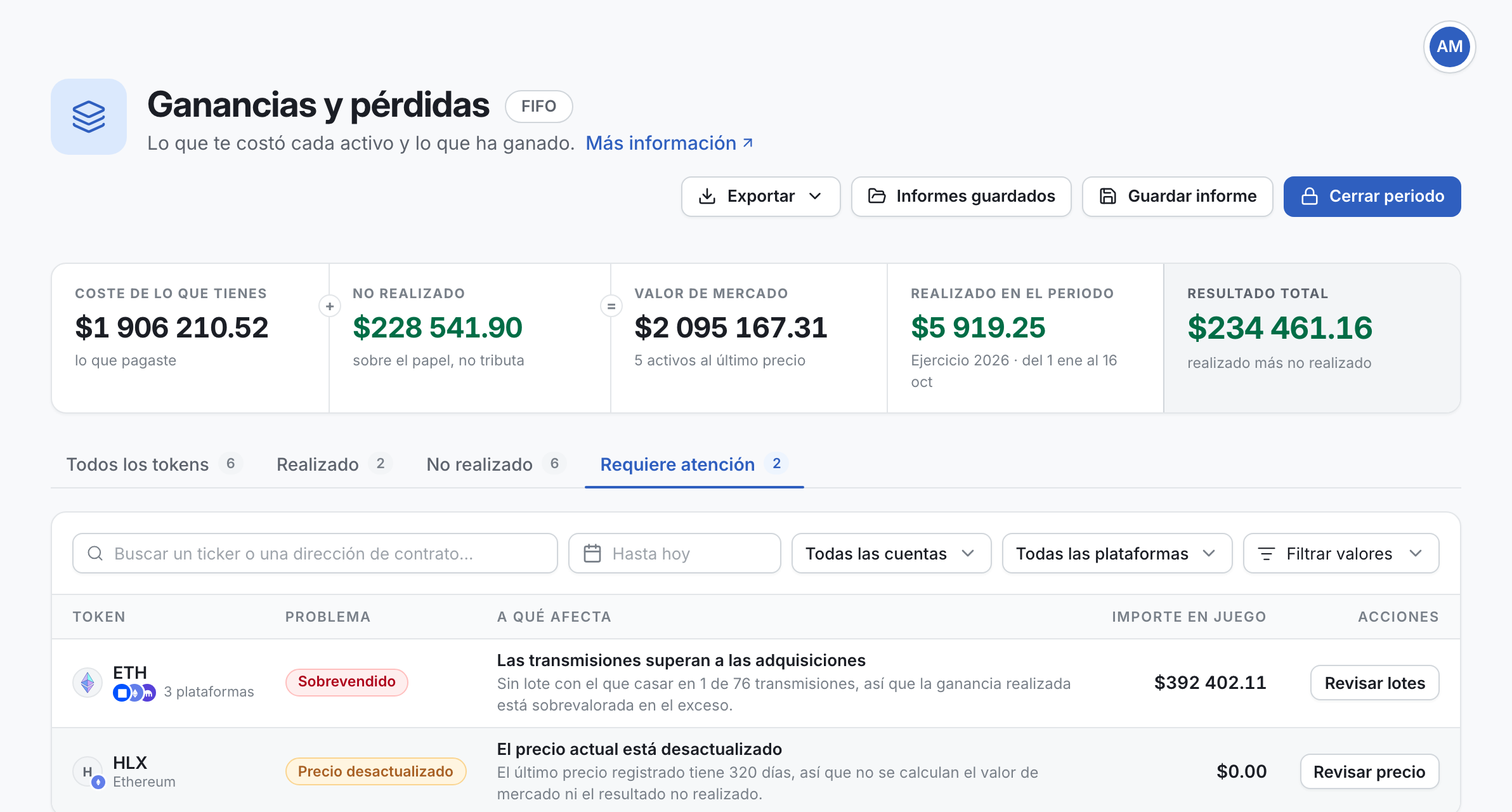Click the padlock icon in Cerrar periodo
The image size is (1512, 812).
click(x=1309, y=196)
